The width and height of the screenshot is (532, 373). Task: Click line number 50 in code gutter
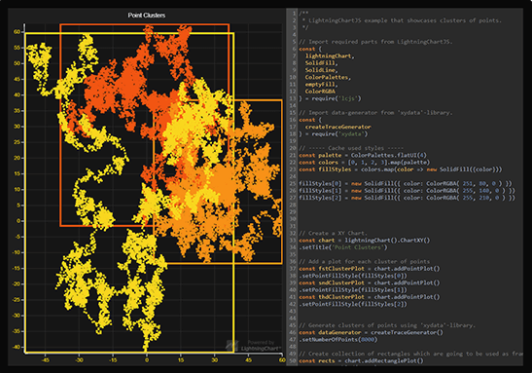point(293,360)
